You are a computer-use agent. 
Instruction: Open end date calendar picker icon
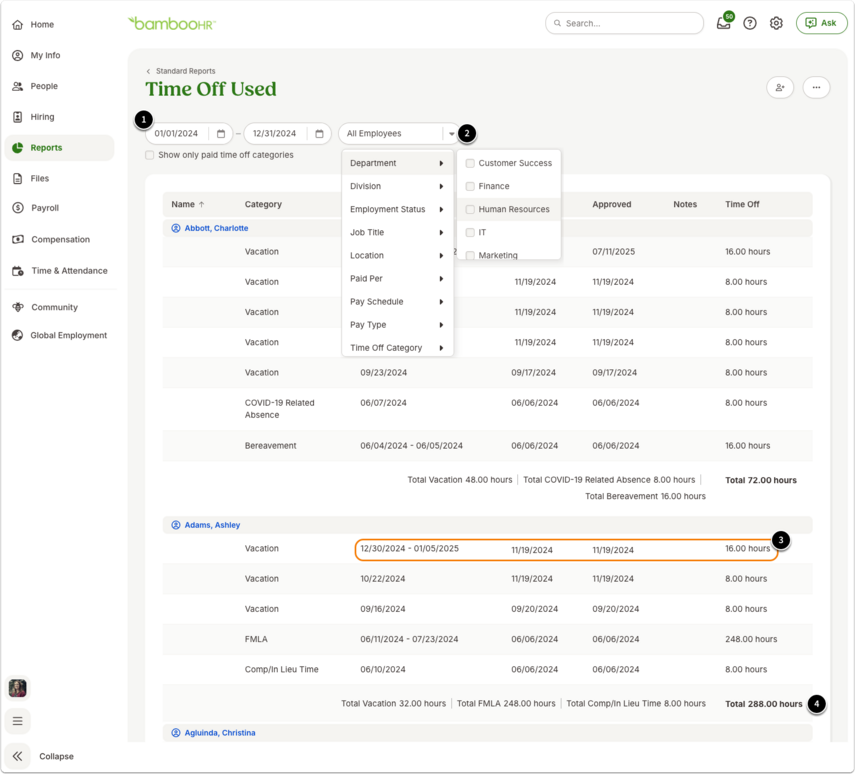tap(320, 134)
